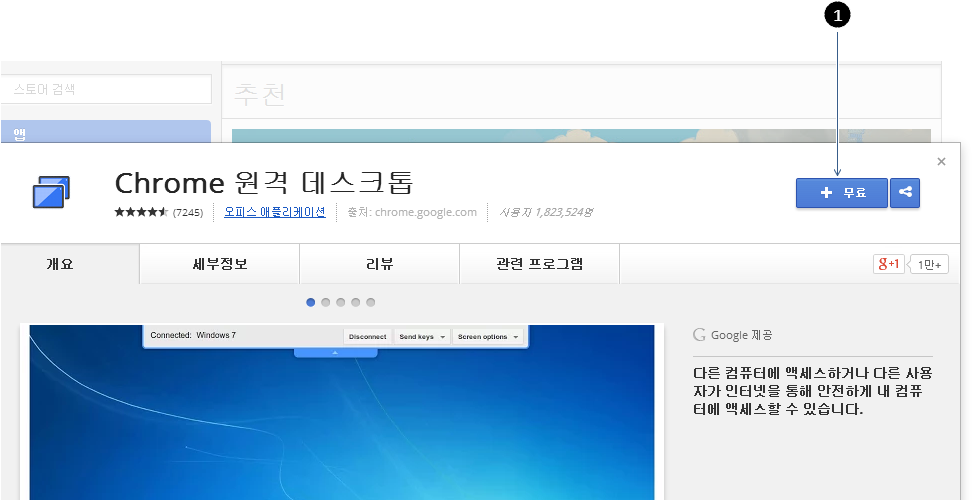Viewport: 980px width, 501px height.
Task: Click the 1만+ count bubble
Action: [929, 265]
